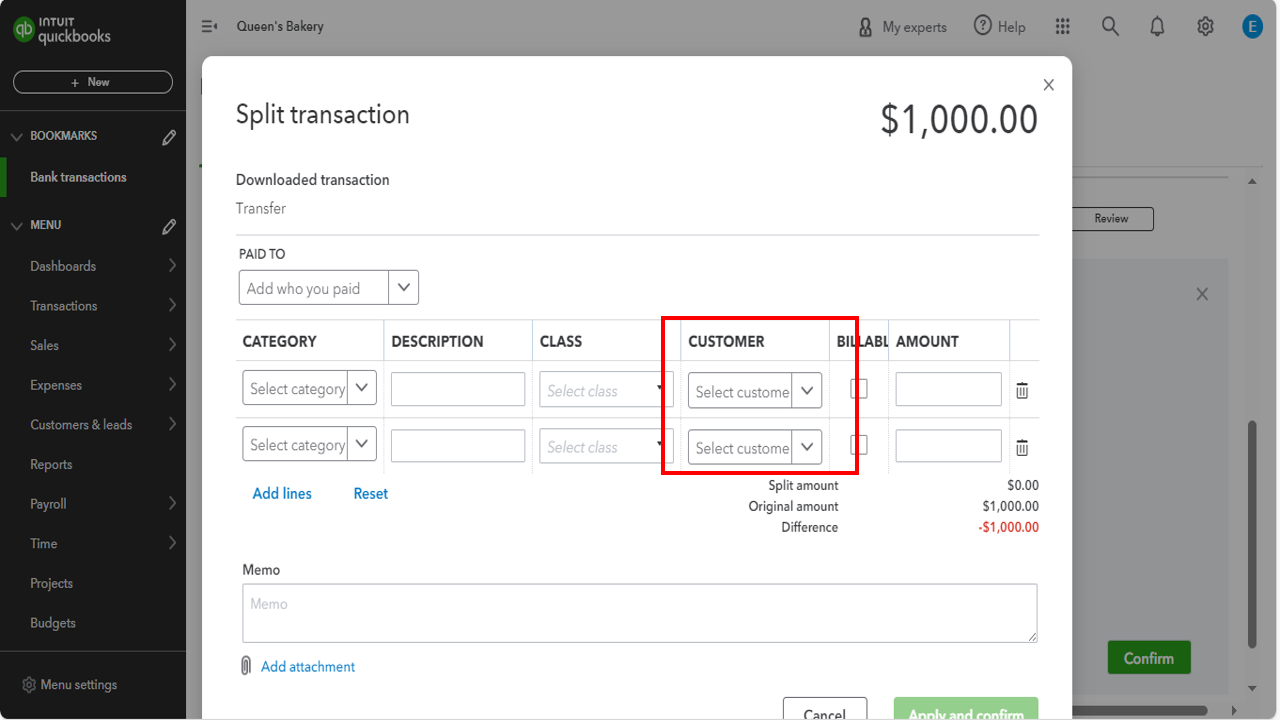1280x720 pixels.
Task: Open the Paid To dropdown arrow
Action: (403, 288)
